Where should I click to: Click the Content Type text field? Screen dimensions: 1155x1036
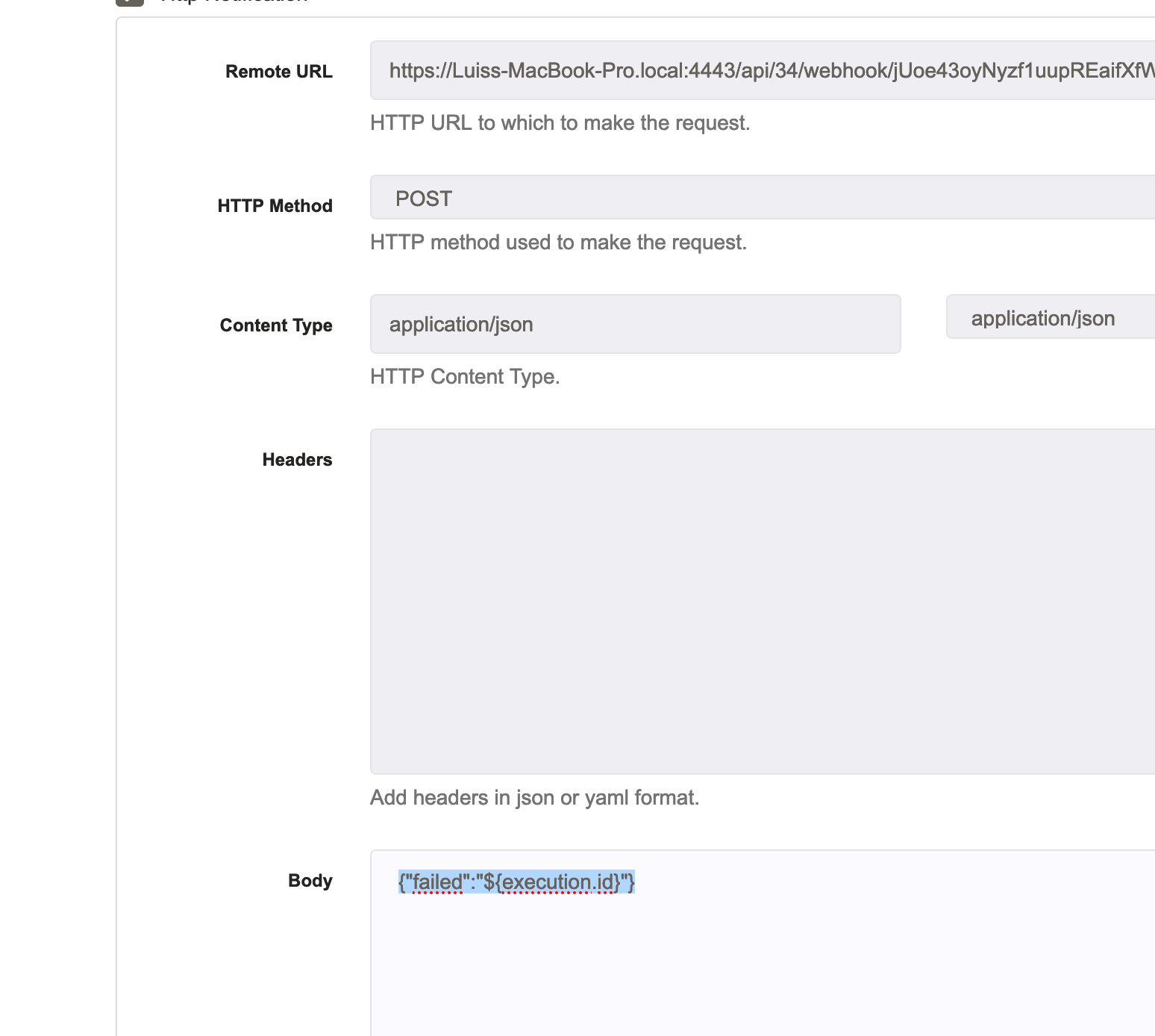click(x=636, y=324)
